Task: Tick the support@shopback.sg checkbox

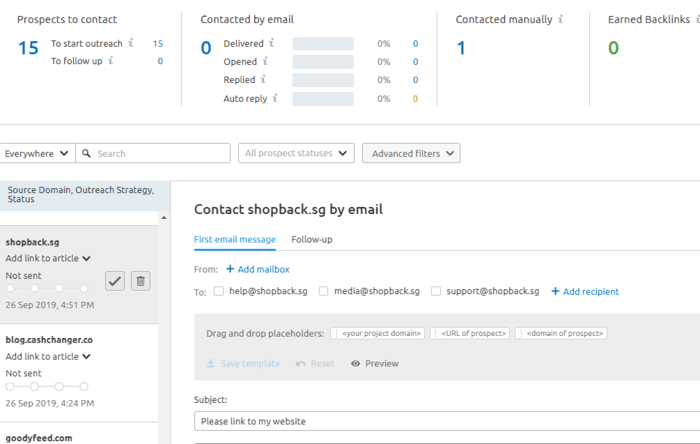Action: coord(436,291)
